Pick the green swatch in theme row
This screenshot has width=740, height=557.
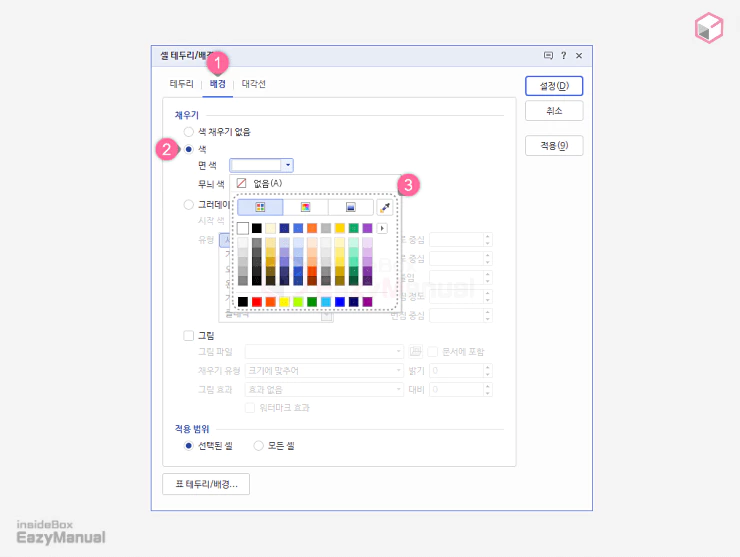[353, 228]
